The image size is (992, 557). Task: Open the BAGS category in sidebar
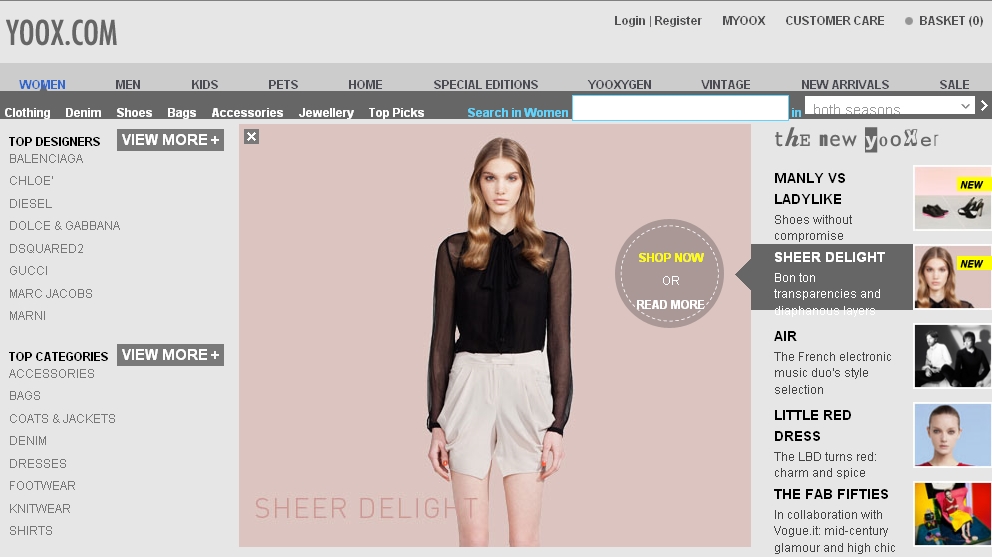point(25,396)
